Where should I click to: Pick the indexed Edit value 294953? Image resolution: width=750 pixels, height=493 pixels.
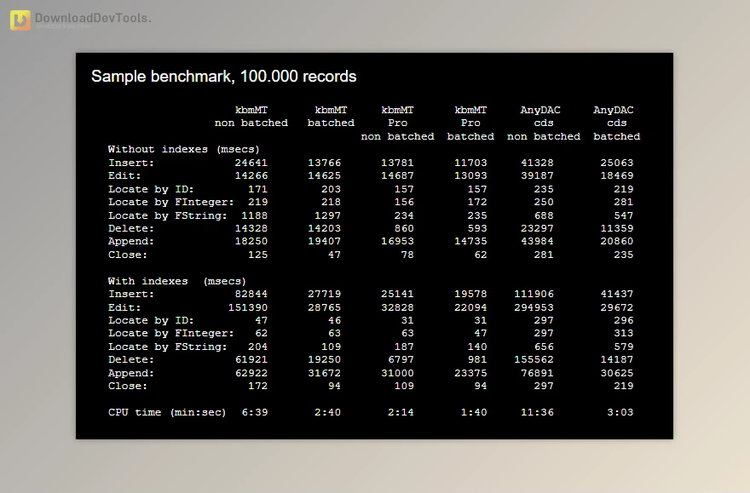click(x=534, y=307)
